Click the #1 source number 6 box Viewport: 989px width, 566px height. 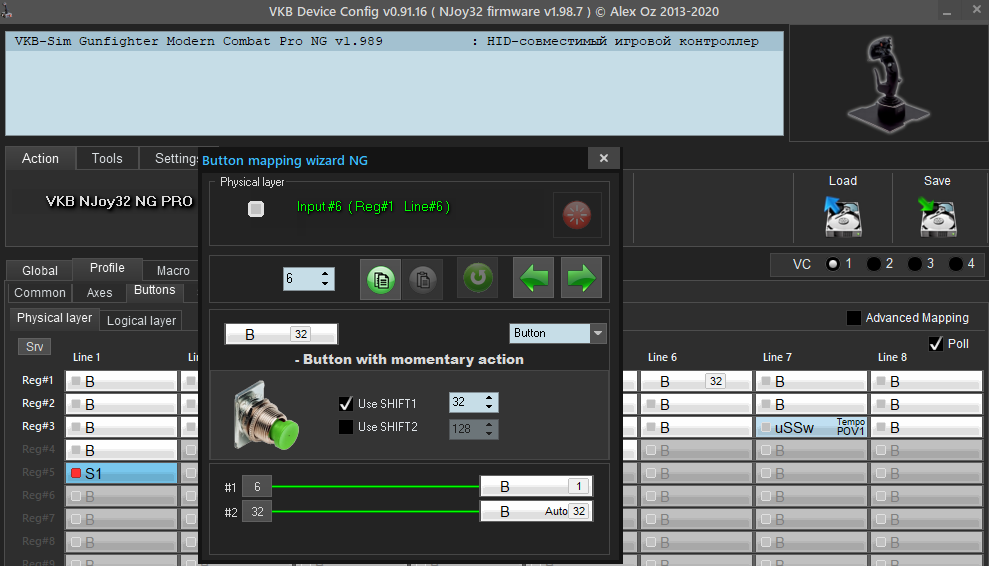tap(257, 486)
